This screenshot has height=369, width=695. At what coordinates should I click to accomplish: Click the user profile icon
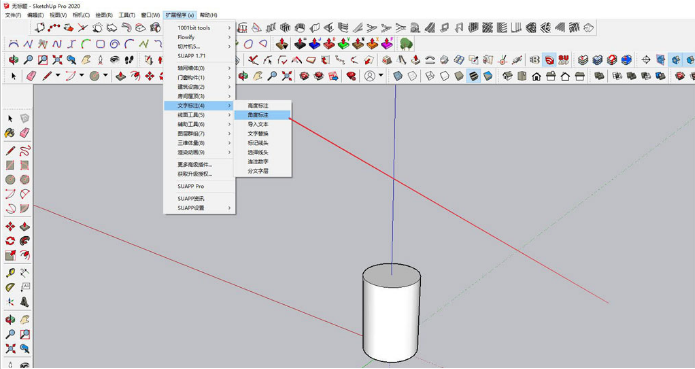pos(370,76)
